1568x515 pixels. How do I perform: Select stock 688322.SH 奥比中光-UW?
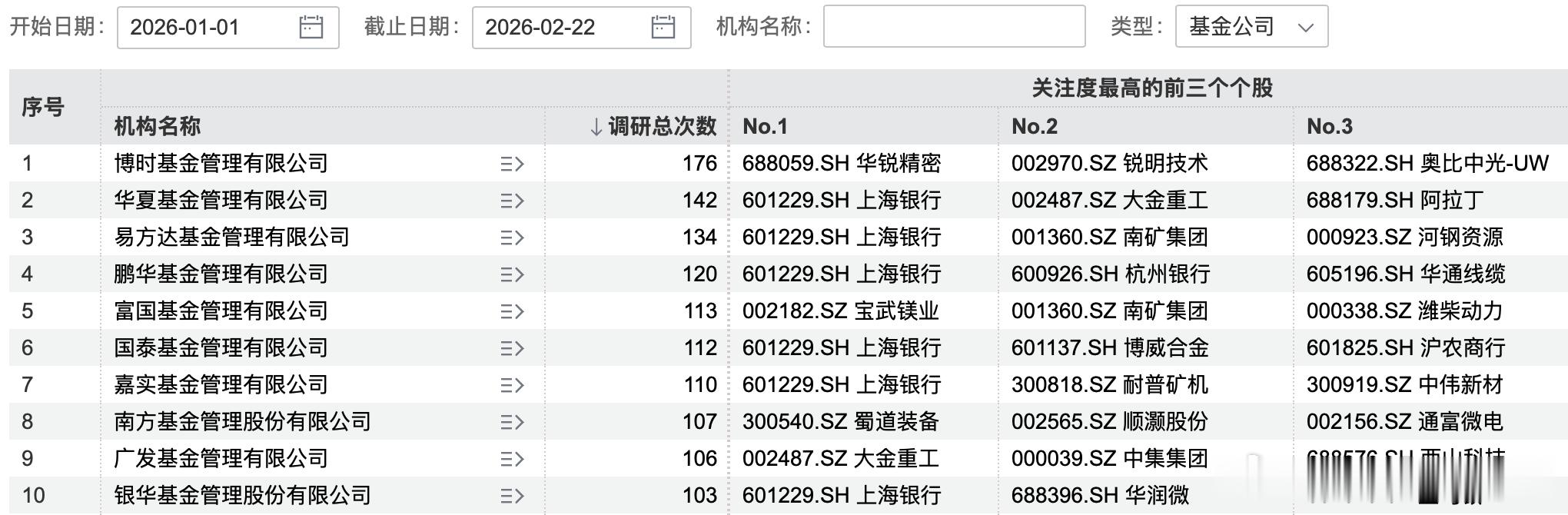pos(1427,163)
